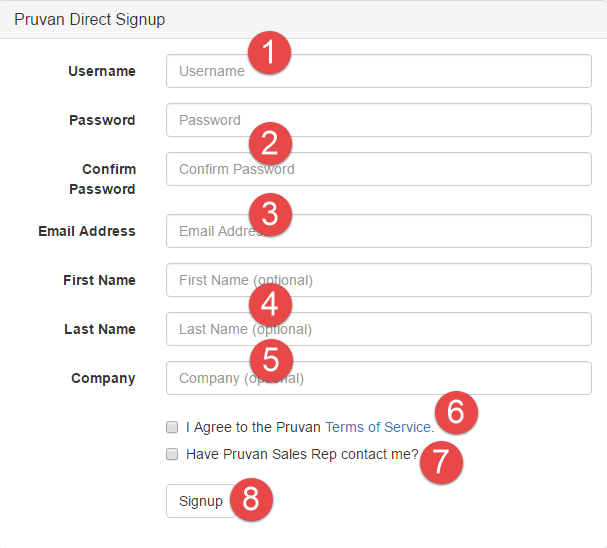Click the red number 2 marker
Viewport: 607px width, 548px height.
[x=268, y=144]
